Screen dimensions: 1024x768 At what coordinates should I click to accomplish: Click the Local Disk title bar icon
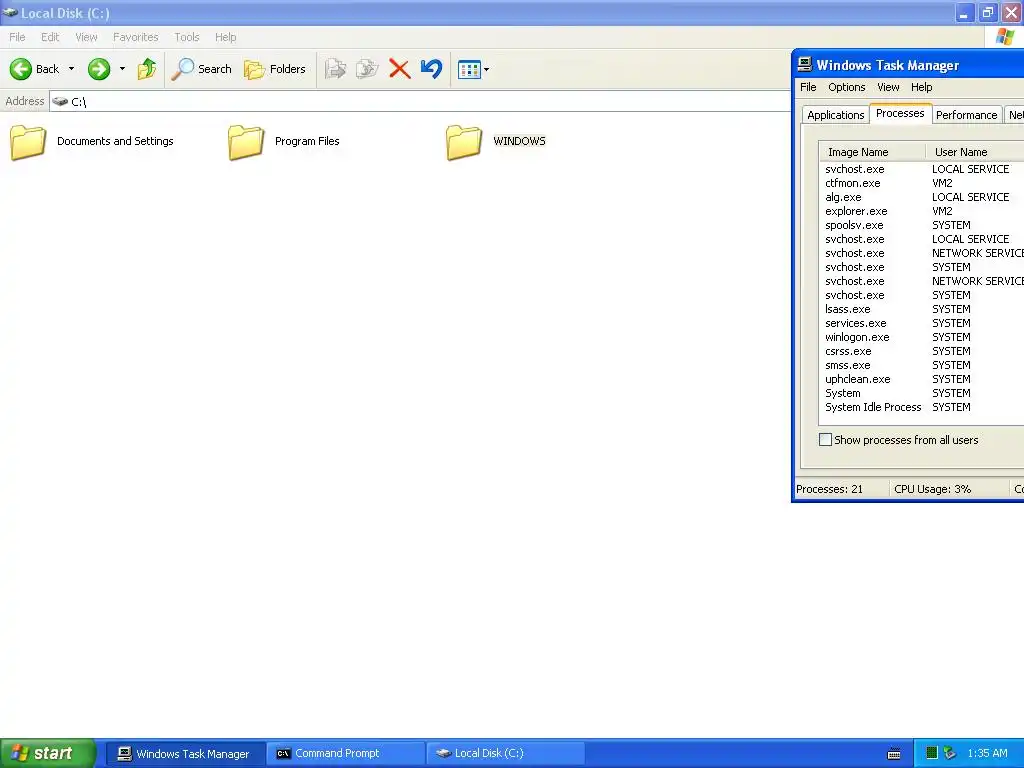pyautogui.click(x=10, y=12)
